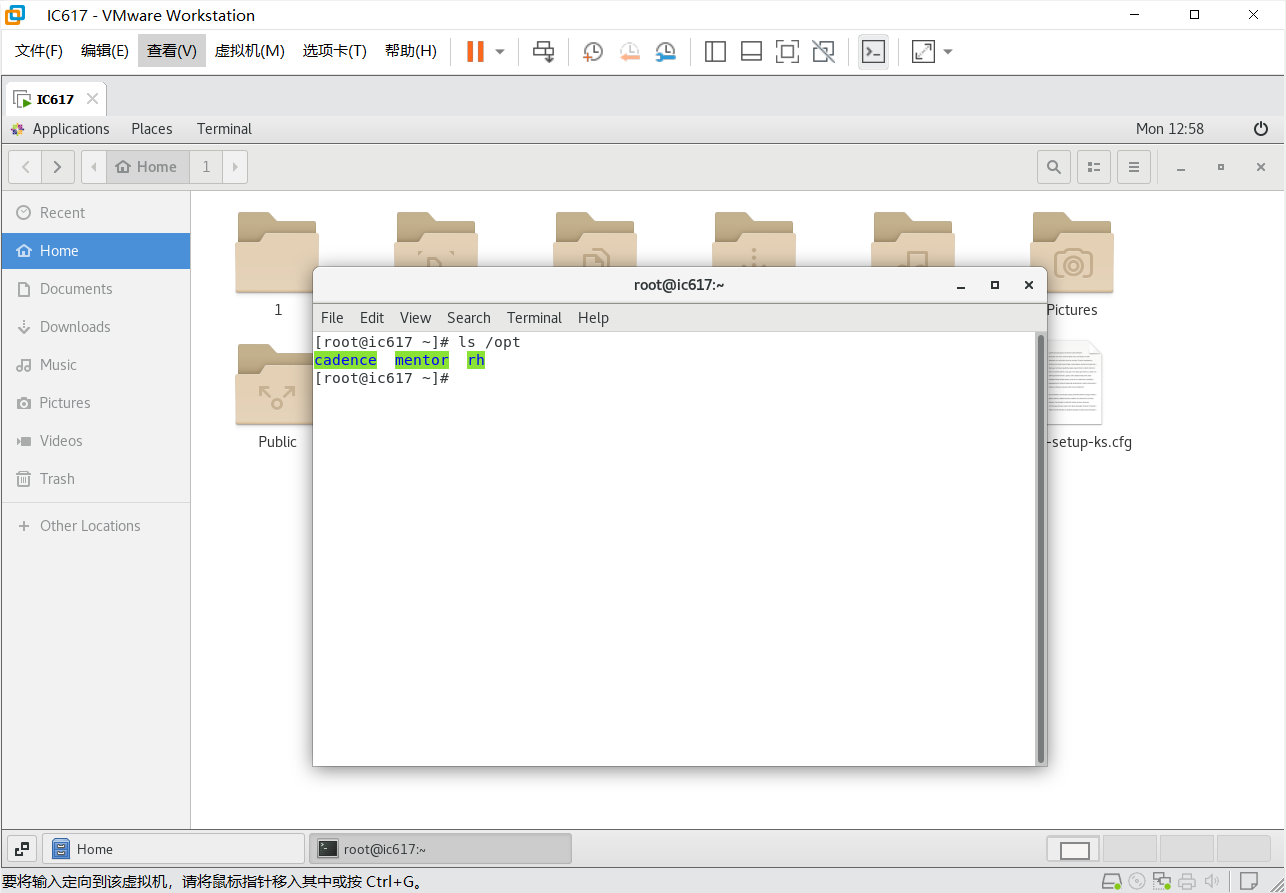
Task: Select the Pictures folder with camera icon
Action: [x=1072, y=252]
